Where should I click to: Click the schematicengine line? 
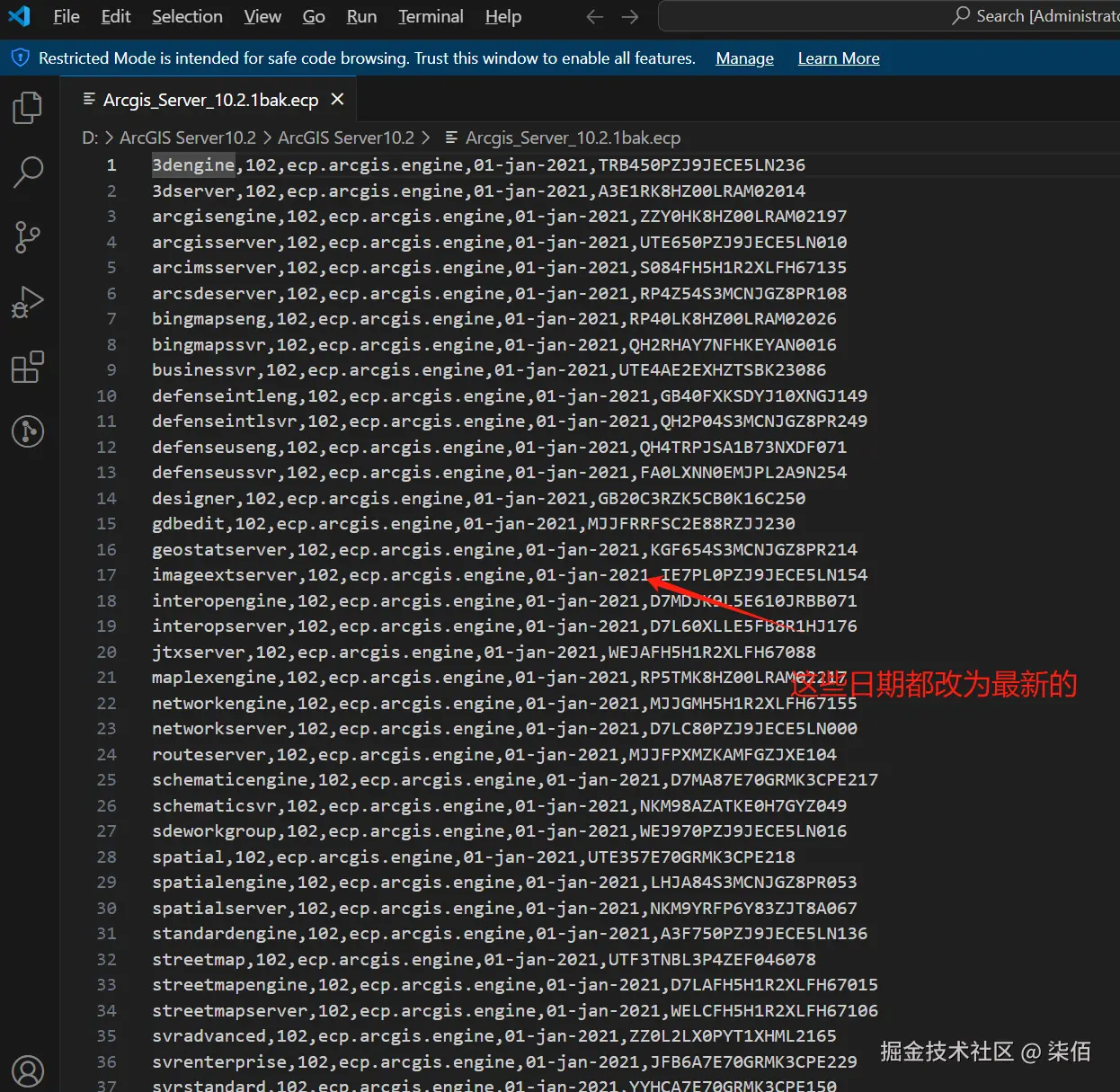click(515, 779)
